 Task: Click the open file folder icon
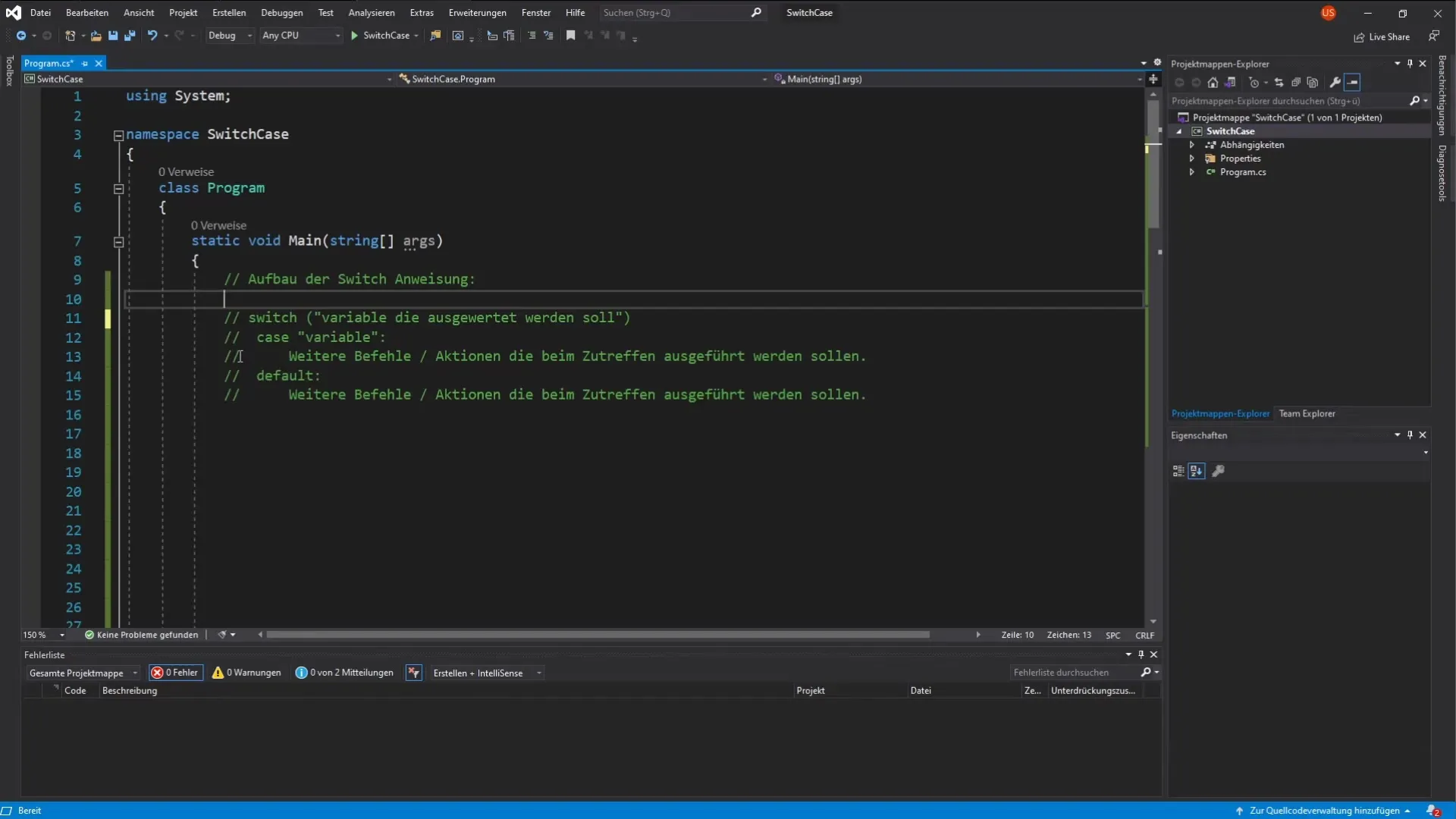[x=96, y=36]
